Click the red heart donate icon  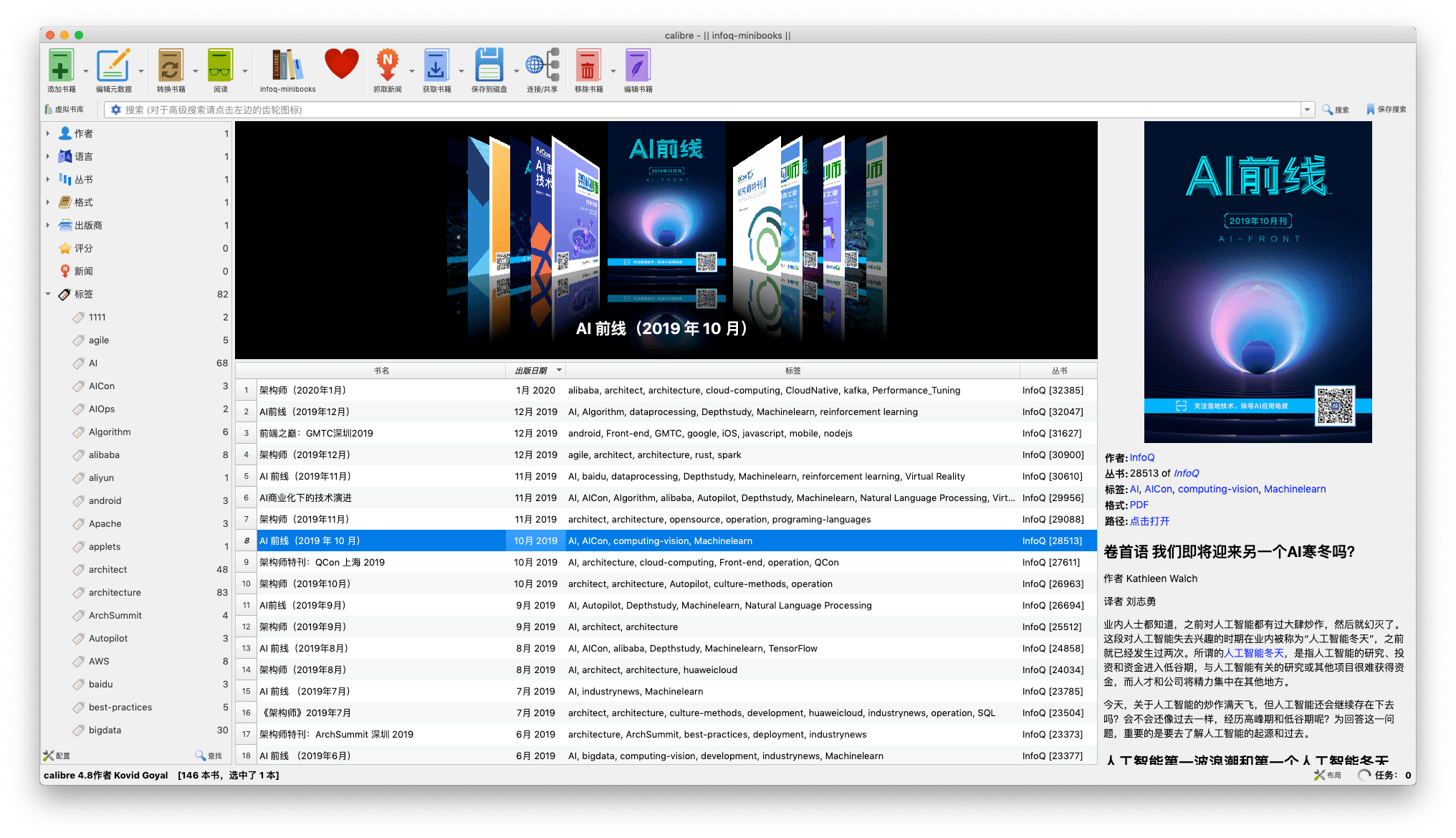point(341,65)
